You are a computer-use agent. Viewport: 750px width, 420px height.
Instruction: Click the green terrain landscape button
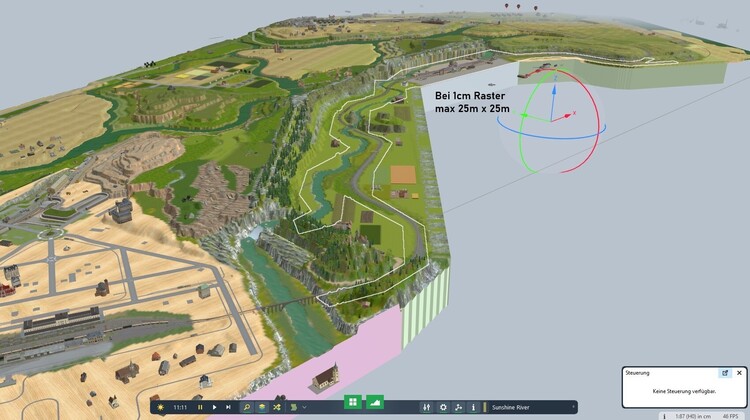coord(375,402)
